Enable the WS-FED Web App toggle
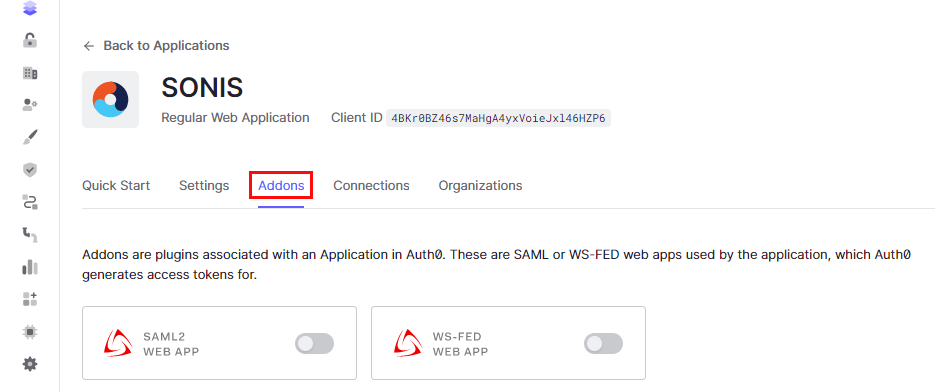 pyautogui.click(x=604, y=344)
